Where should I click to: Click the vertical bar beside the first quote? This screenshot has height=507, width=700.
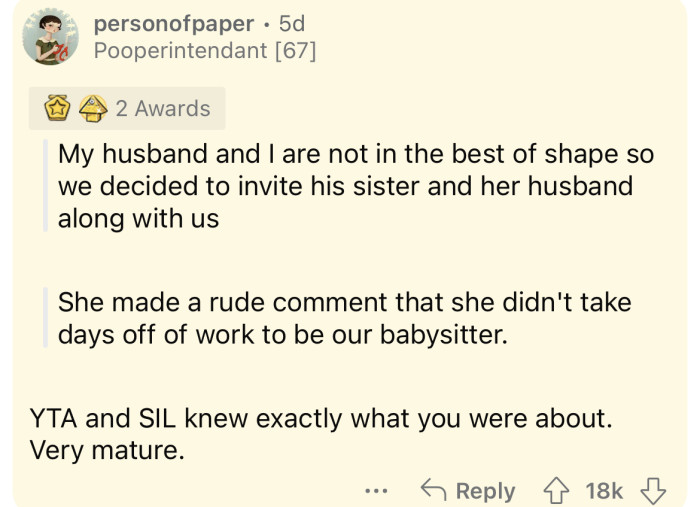pos(45,187)
